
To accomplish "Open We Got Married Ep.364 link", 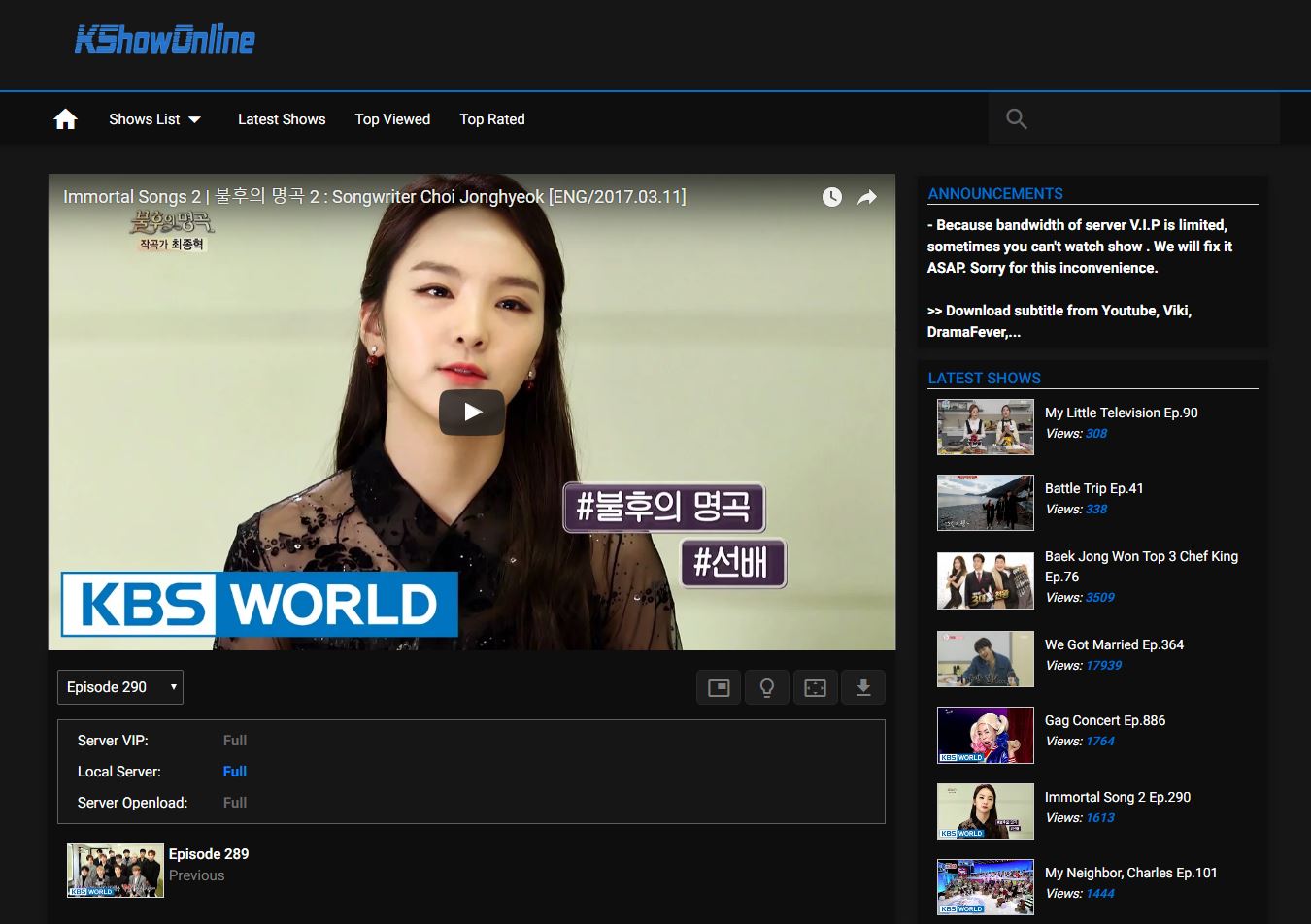I will coord(1114,644).
